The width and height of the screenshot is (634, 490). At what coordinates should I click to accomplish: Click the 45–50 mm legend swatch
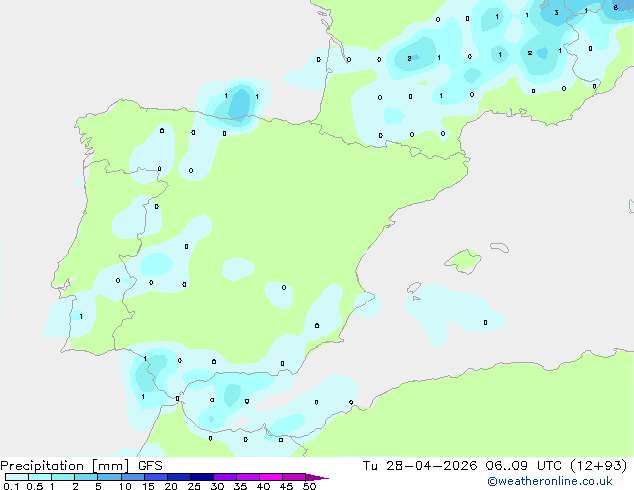coord(294,477)
